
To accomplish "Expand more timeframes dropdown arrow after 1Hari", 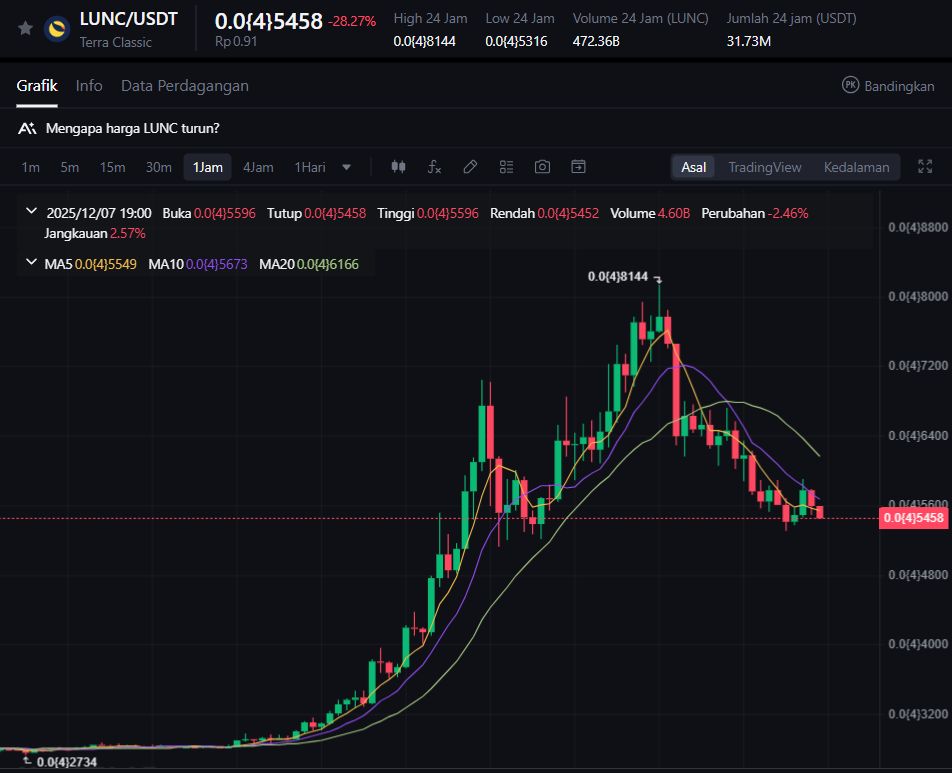I will pos(347,167).
